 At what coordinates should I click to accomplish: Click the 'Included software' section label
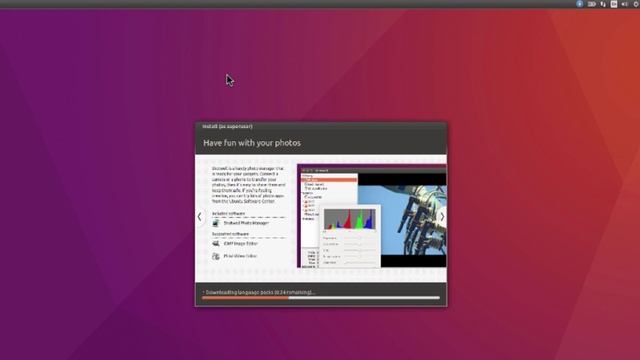(229, 213)
